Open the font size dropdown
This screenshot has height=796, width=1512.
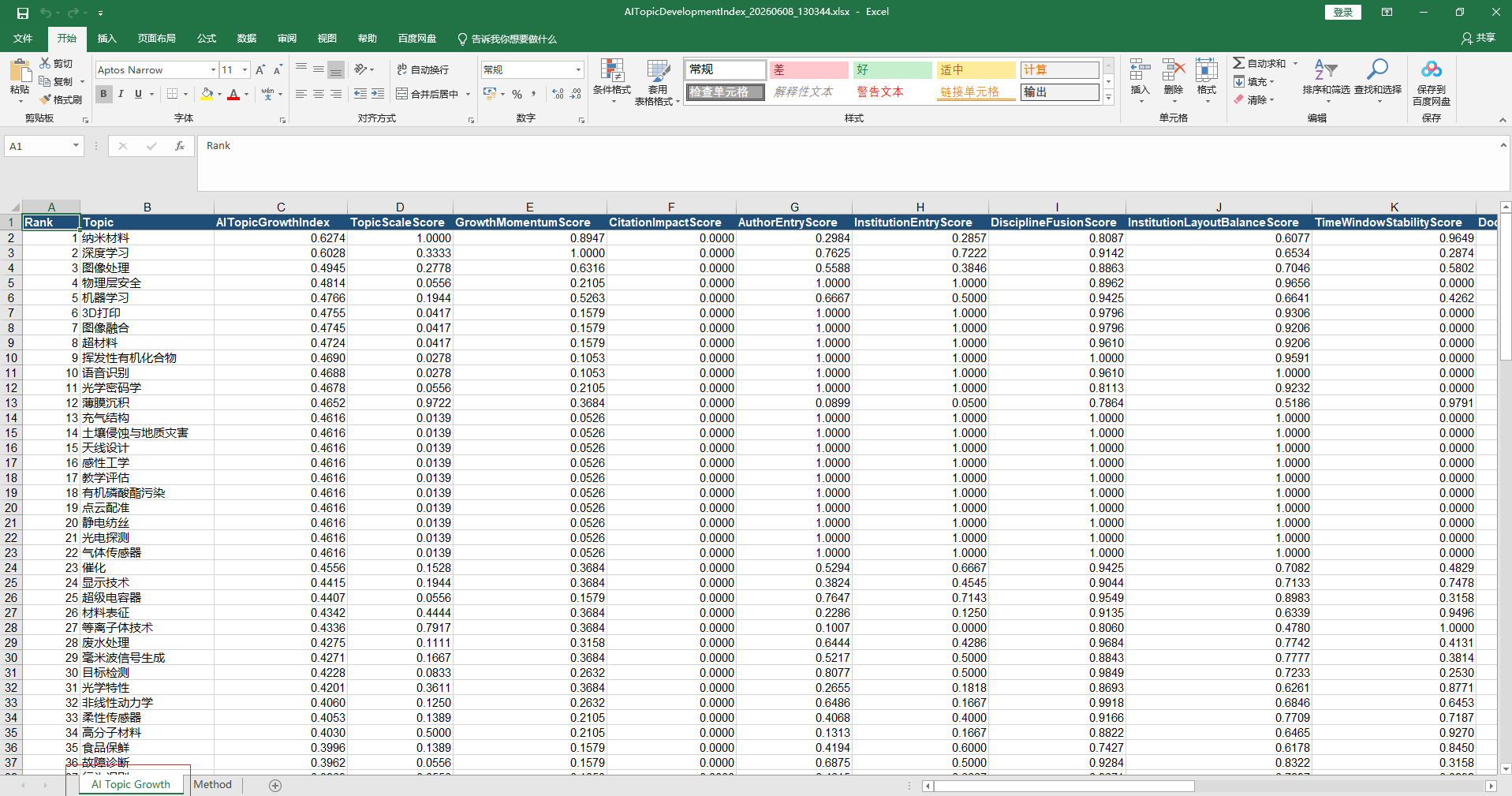point(245,70)
